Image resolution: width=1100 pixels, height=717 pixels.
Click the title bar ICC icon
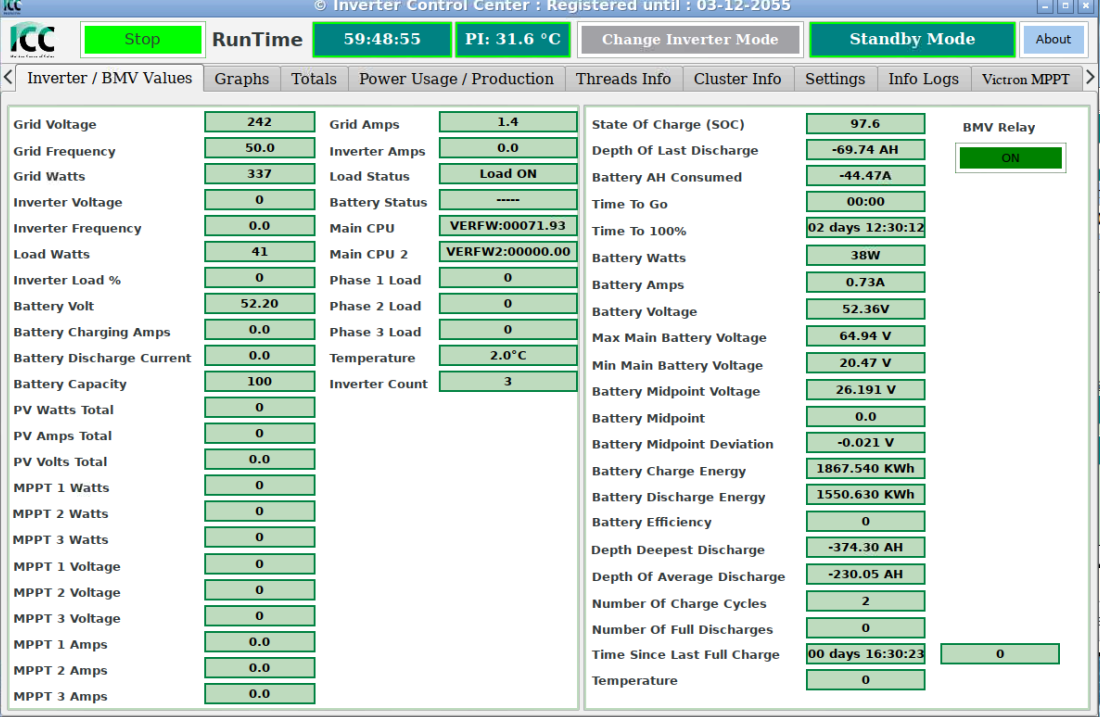13,6
